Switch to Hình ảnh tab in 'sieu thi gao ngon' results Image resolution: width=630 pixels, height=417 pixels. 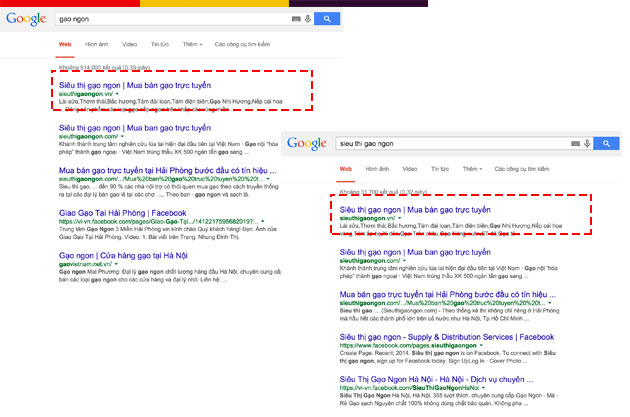pos(377,169)
